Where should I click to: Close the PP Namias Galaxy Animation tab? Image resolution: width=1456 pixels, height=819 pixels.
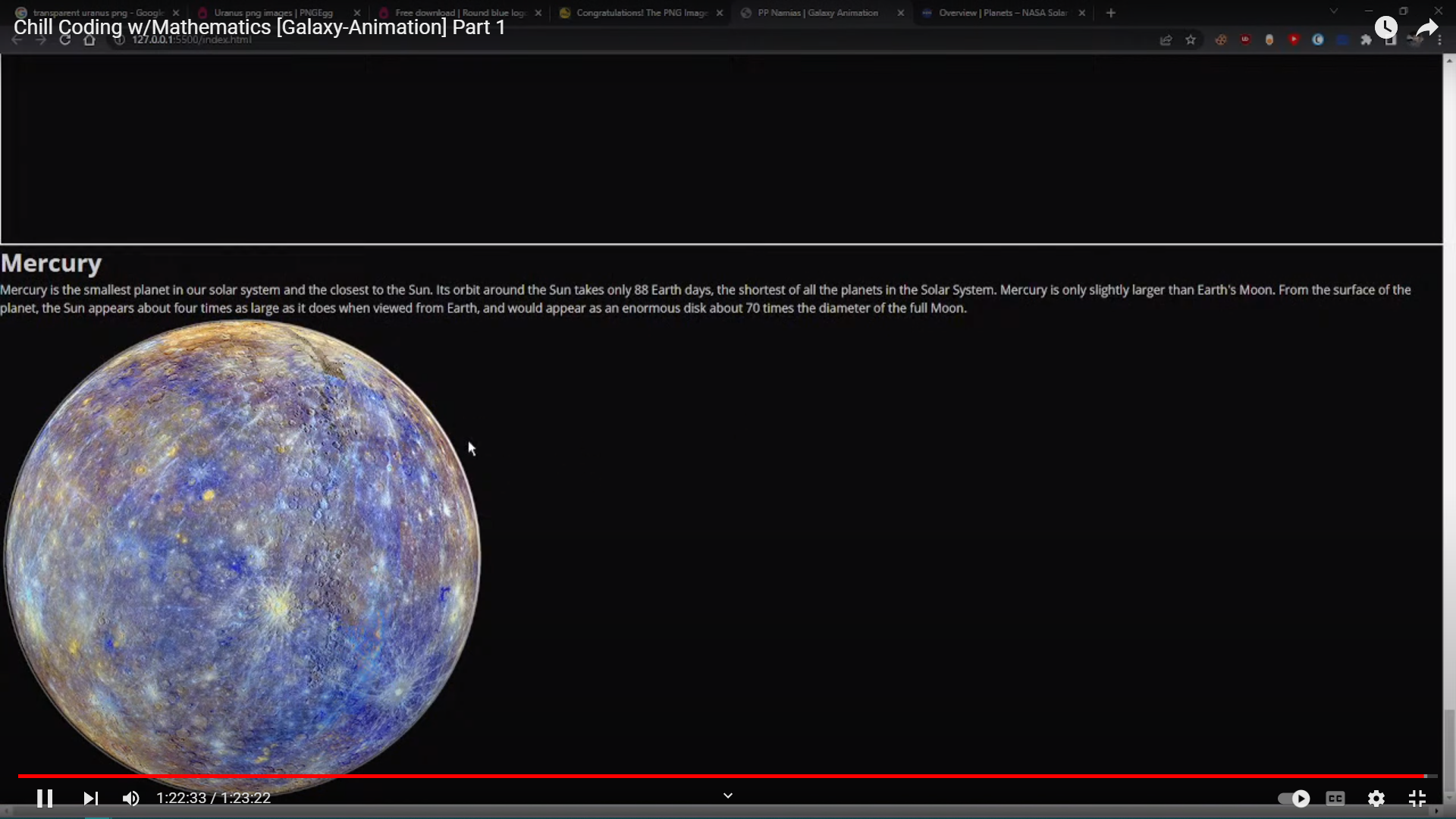[901, 13]
